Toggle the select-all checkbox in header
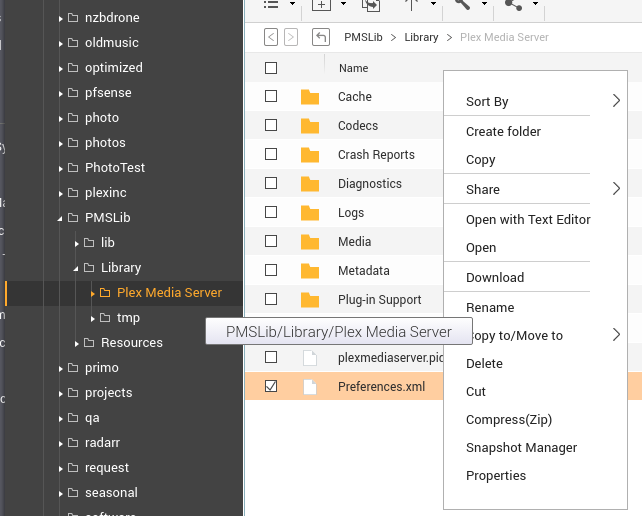642x516 pixels. click(271, 68)
